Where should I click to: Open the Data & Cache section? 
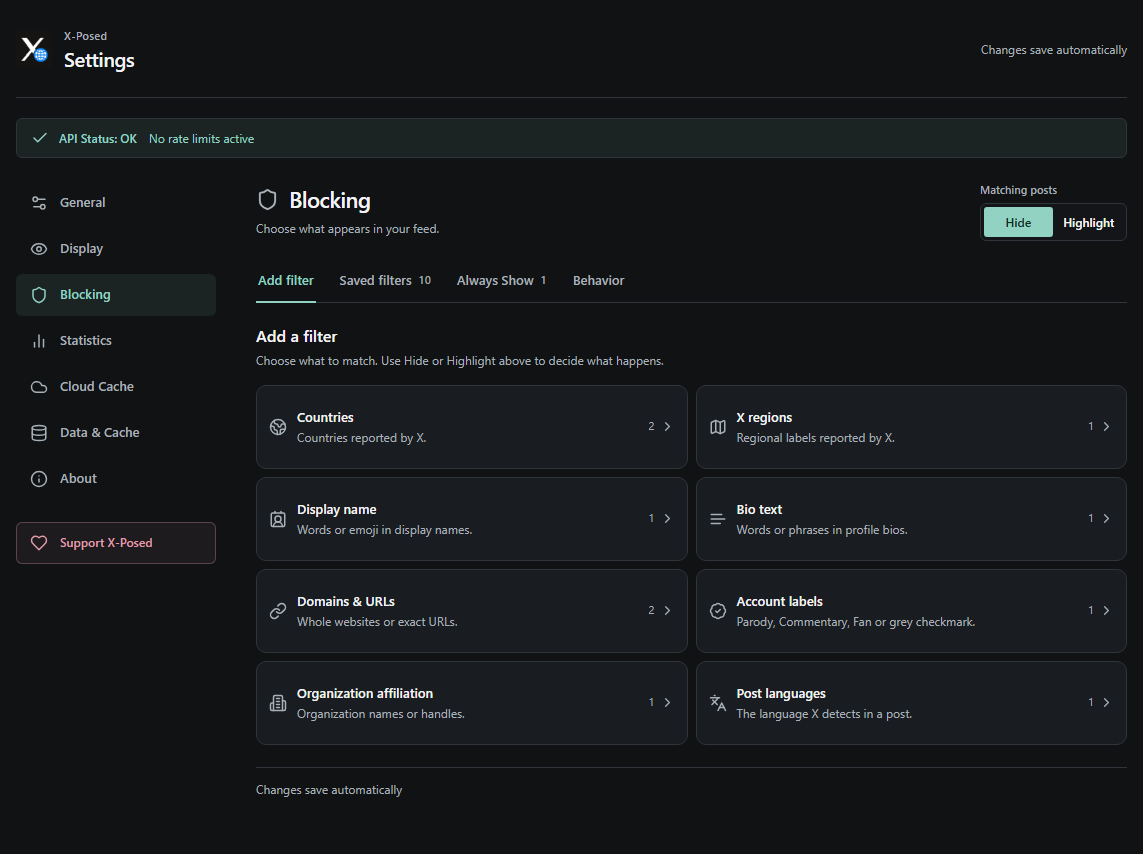click(x=116, y=432)
